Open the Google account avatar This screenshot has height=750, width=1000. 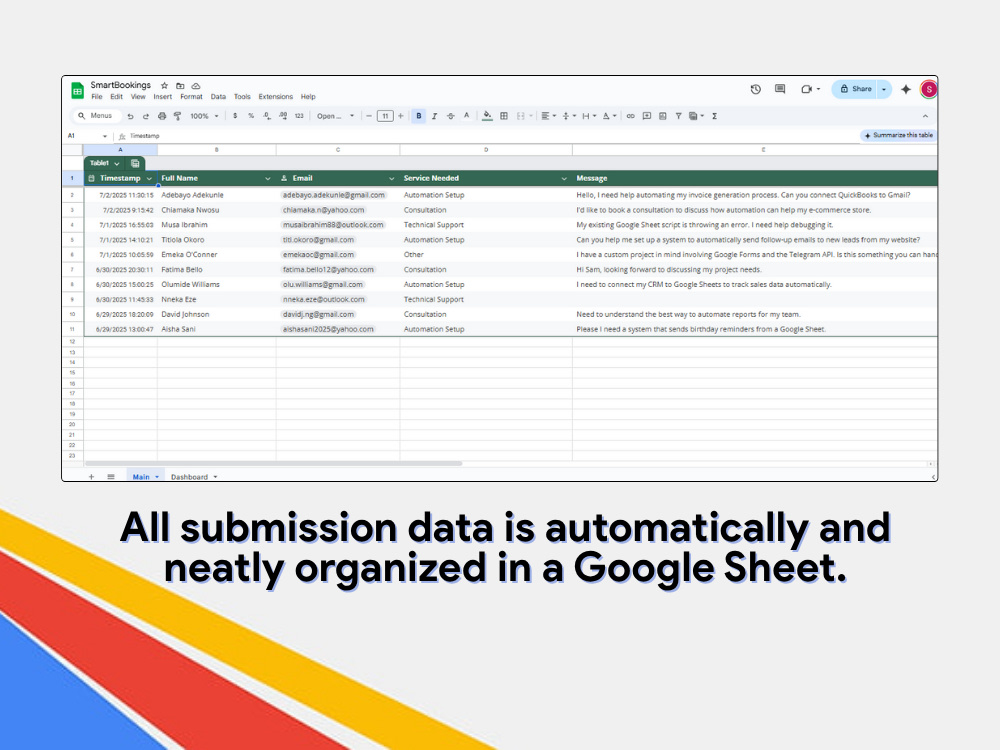(x=929, y=89)
